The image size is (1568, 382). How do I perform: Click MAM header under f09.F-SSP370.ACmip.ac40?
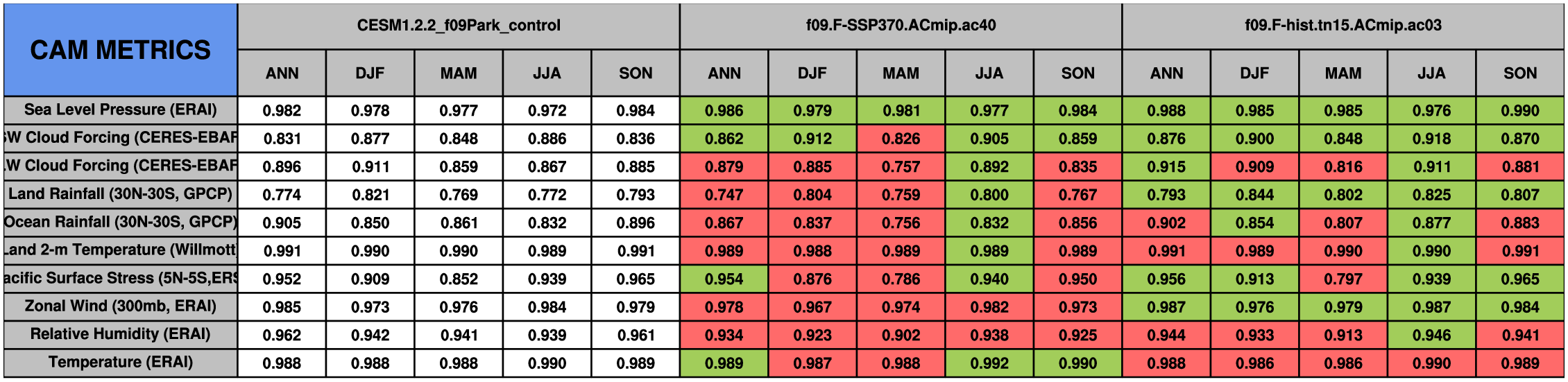tap(901, 73)
